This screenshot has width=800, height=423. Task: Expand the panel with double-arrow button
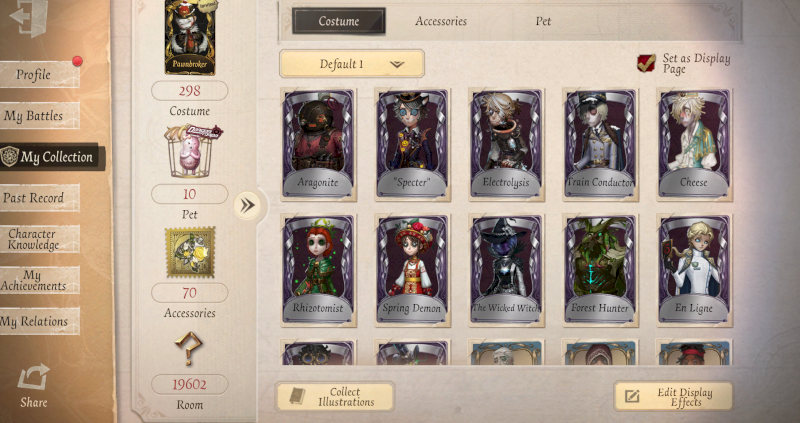click(247, 205)
